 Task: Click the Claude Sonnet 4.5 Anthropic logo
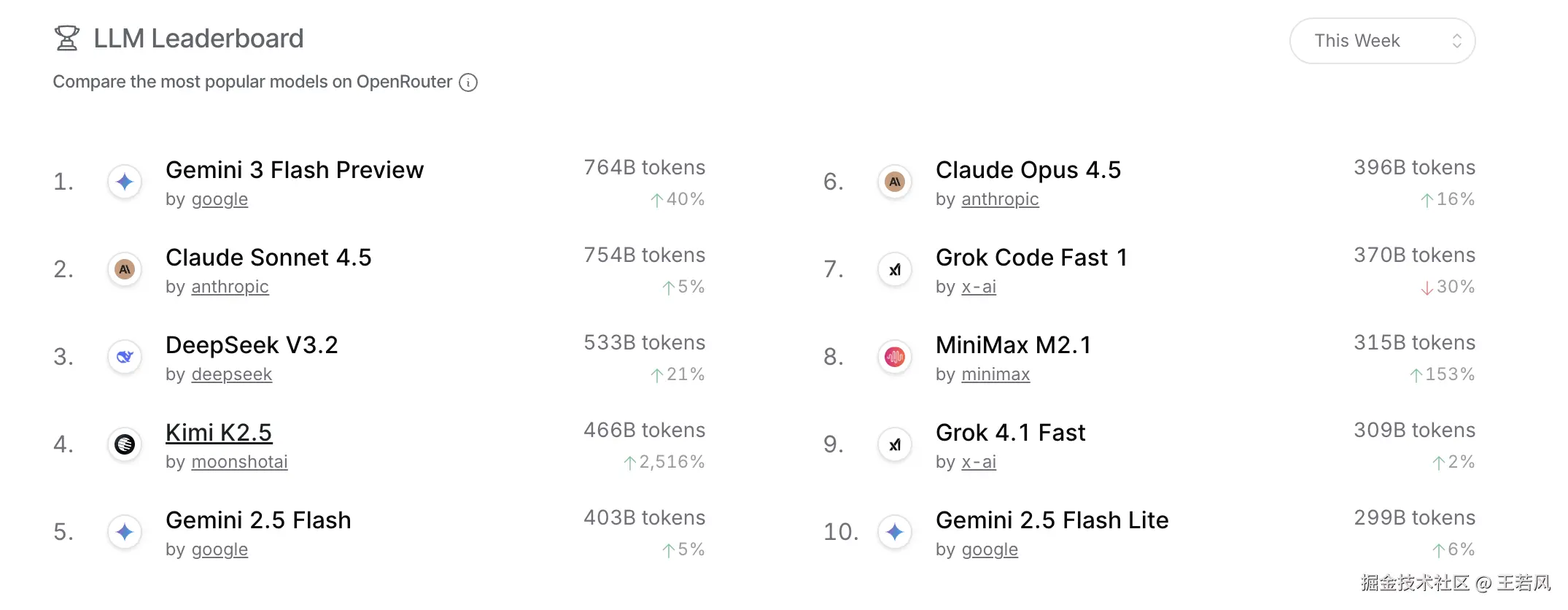pyautogui.click(x=125, y=269)
